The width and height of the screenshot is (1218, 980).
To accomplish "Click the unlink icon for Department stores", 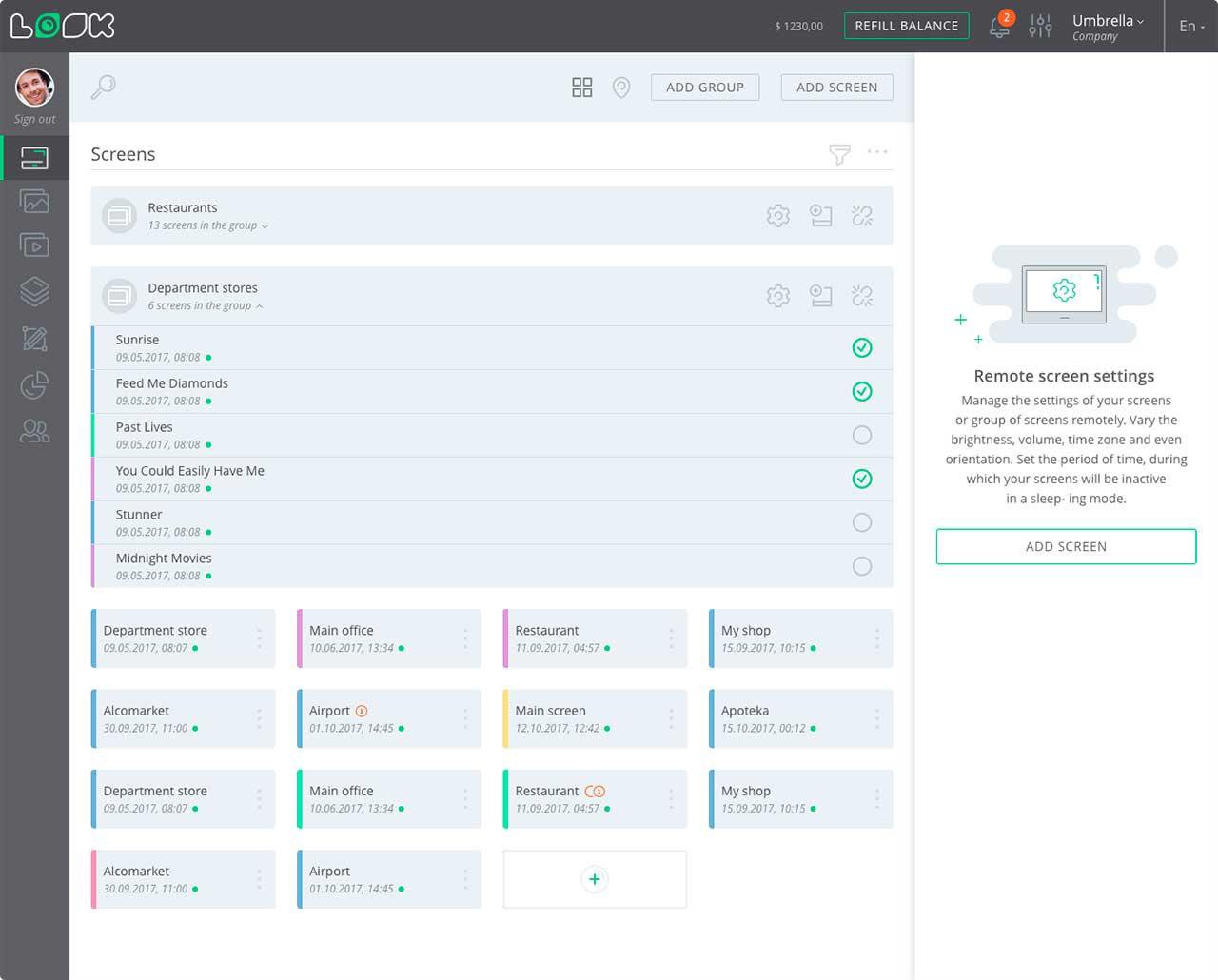I will 862,296.
